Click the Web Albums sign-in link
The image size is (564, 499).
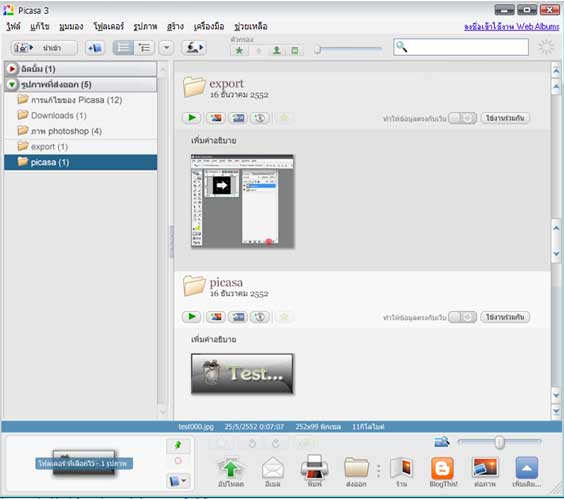tap(511, 27)
